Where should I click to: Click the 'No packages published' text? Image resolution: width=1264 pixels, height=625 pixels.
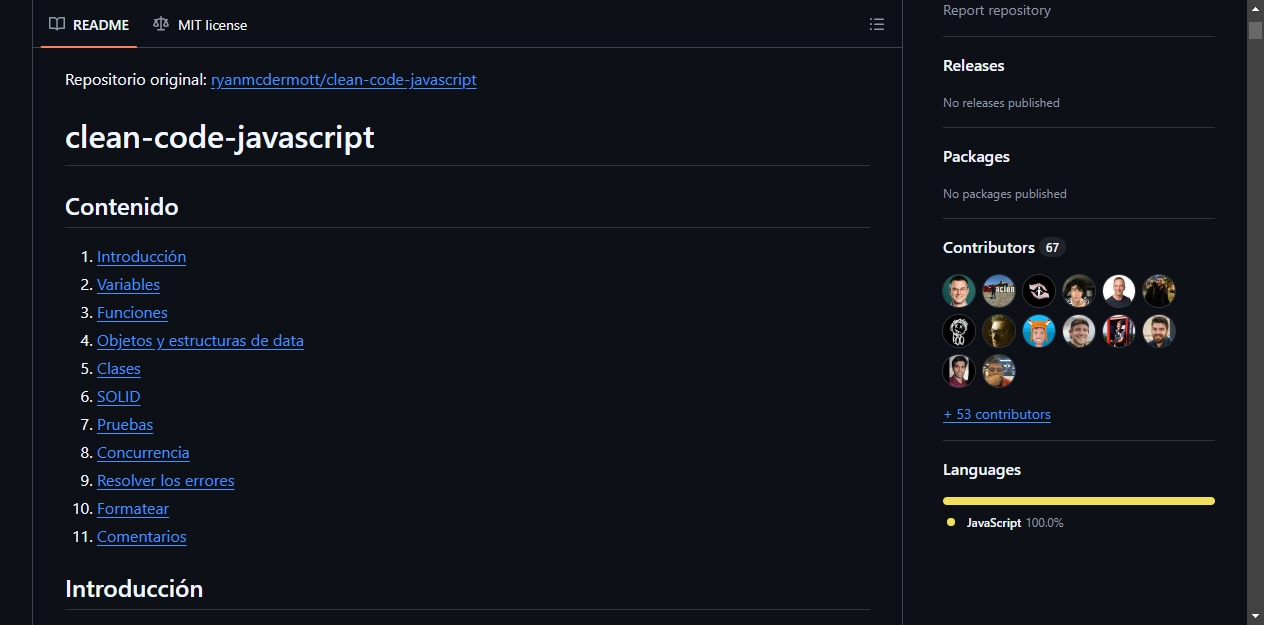[x=1005, y=193]
